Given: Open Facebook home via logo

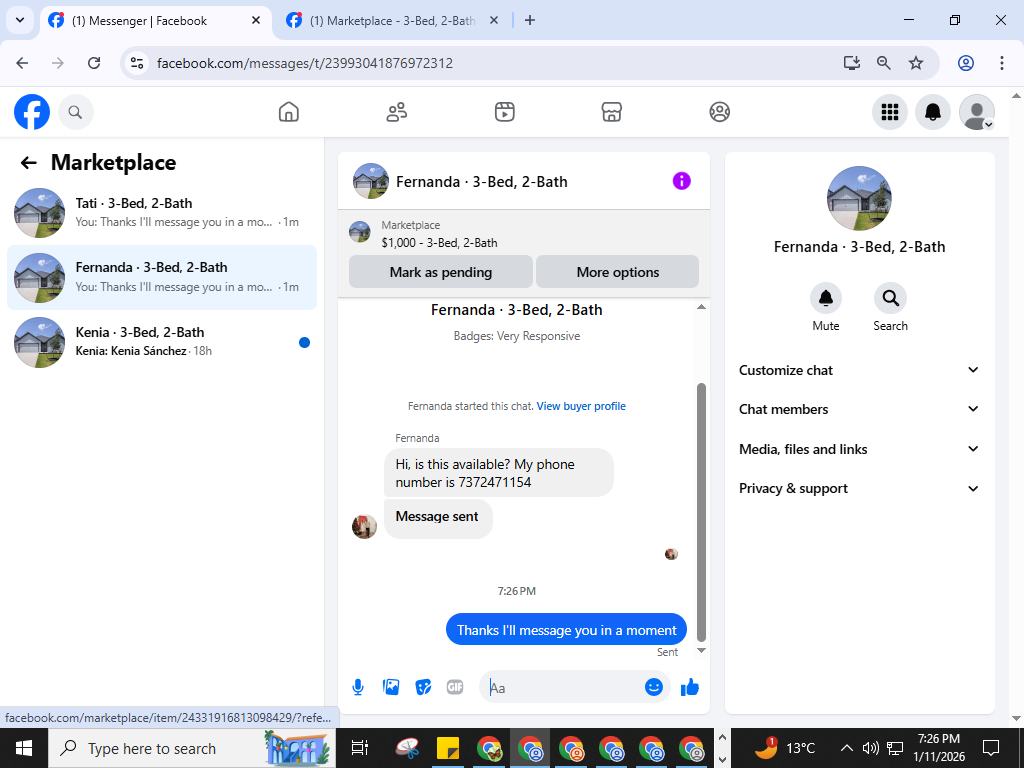Looking at the screenshot, I should (32, 112).
